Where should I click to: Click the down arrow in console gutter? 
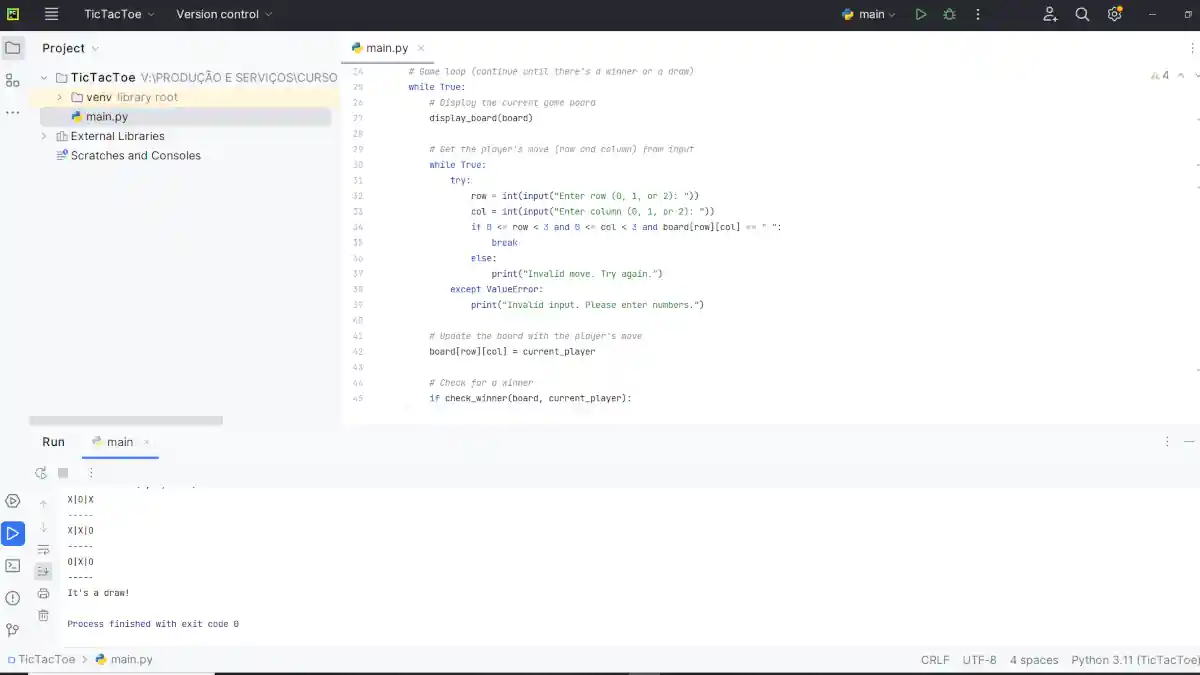43,527
